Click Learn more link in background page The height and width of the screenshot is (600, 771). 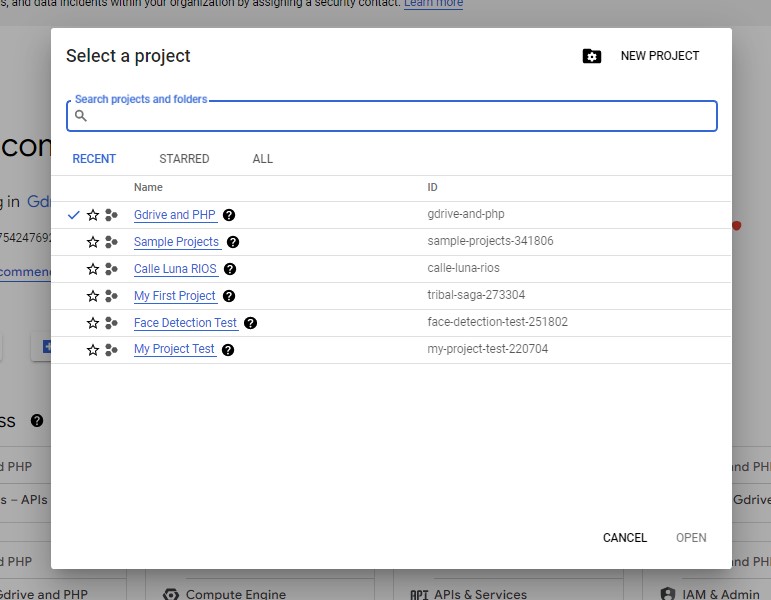click(433, 3)
